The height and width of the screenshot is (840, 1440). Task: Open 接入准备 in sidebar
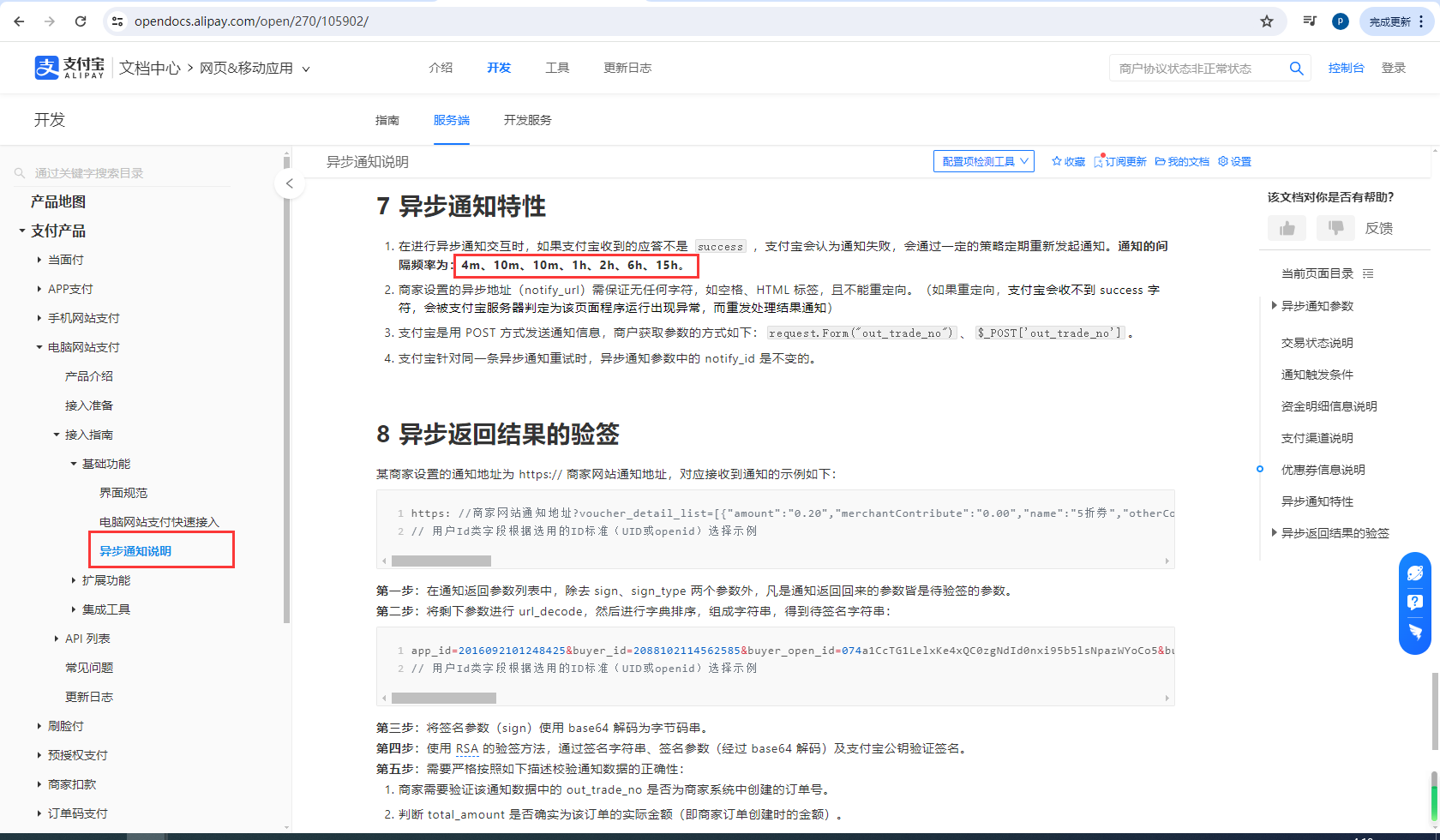(x=89, y=405)
